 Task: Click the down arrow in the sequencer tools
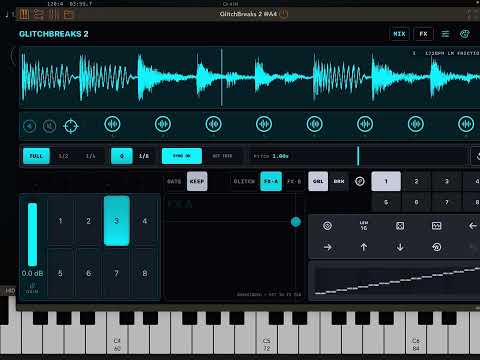coord(400,247)
